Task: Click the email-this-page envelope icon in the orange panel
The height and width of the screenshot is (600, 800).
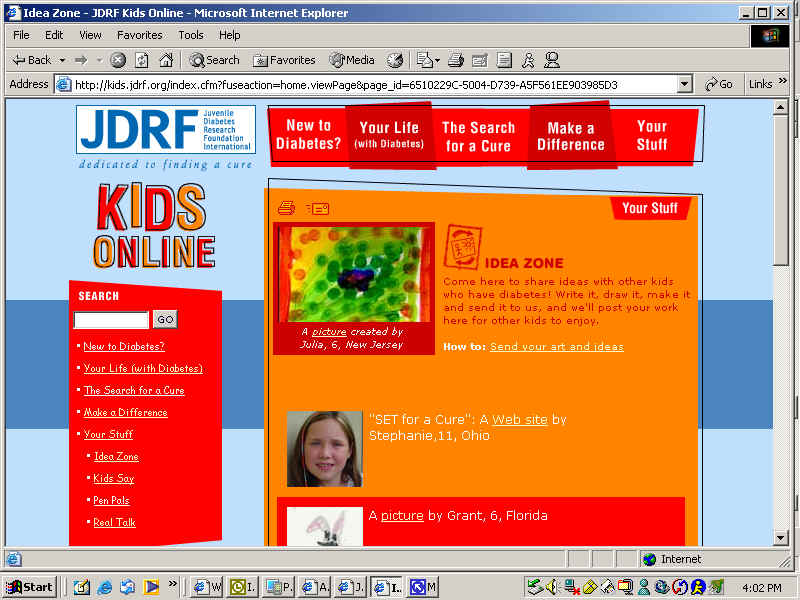Action: (x=317, y=208)
